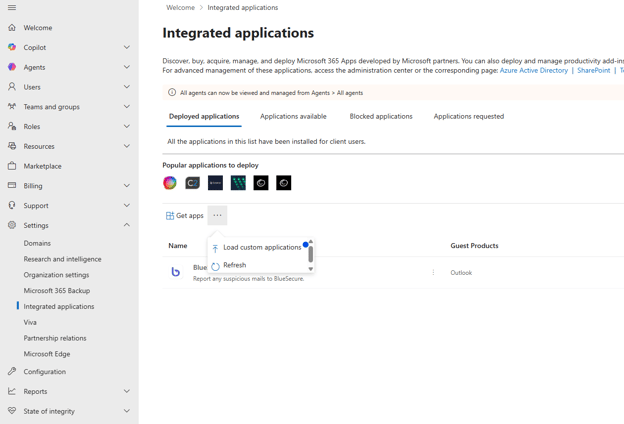Switch to Blocked applications tab
The height and width of the screenshot is (424, 624).
pos(381,116)
